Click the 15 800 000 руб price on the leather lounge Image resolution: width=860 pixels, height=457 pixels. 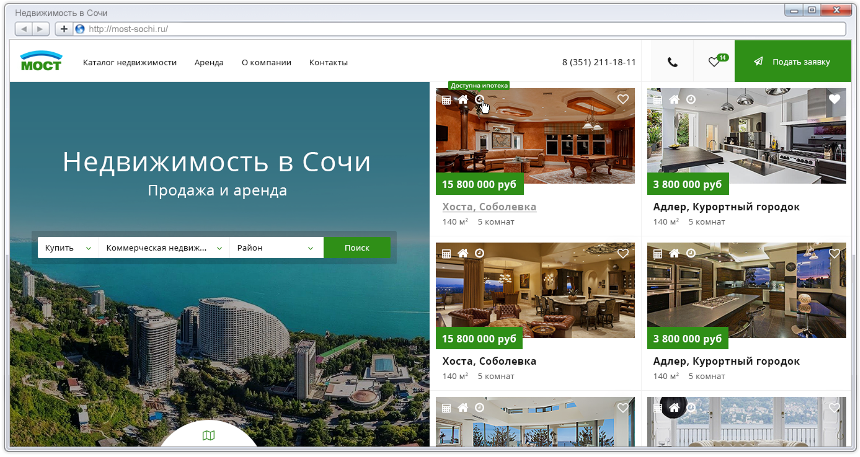(x=479, y=338)
